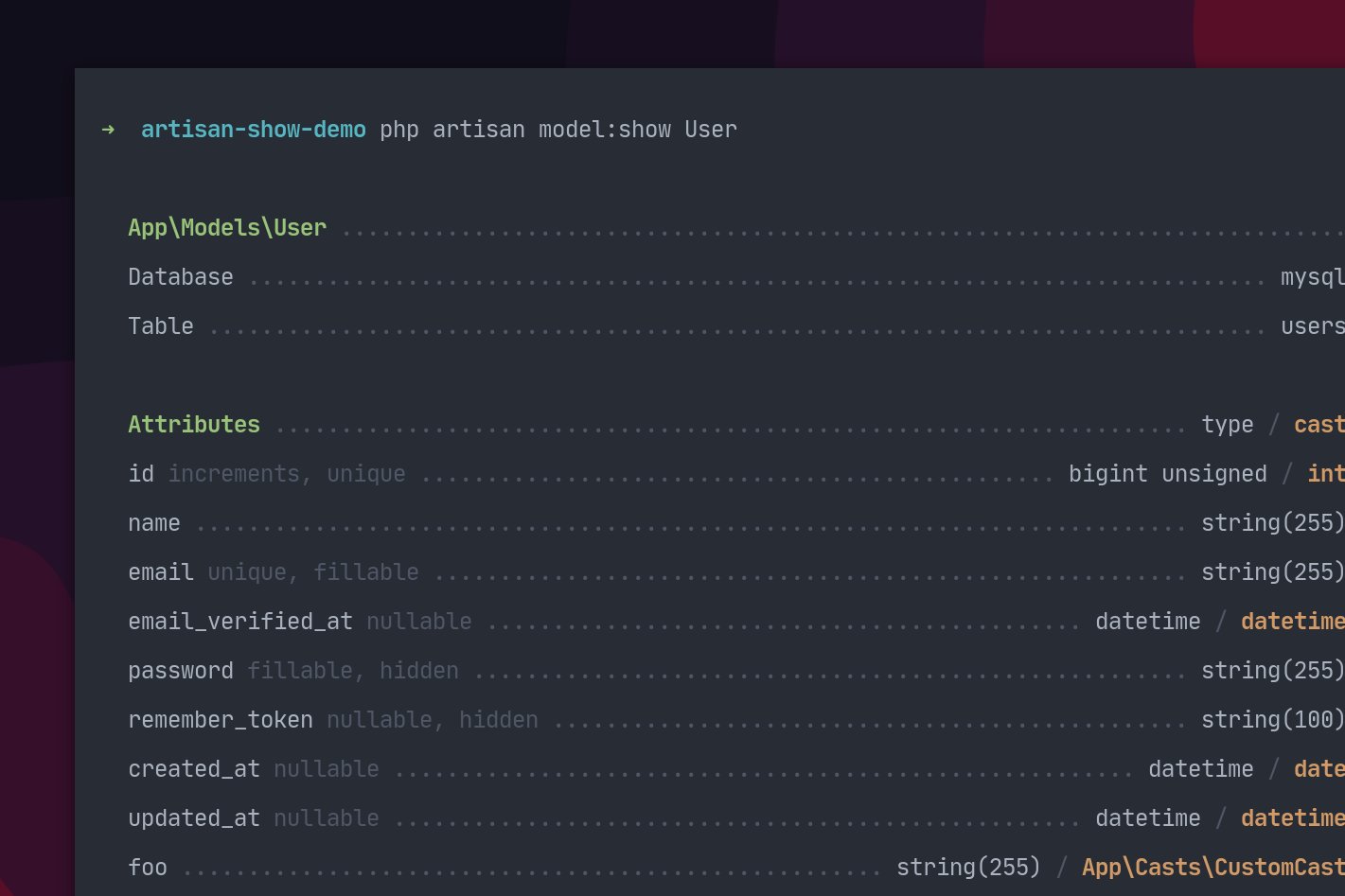Click the 'Database' label

181,277
